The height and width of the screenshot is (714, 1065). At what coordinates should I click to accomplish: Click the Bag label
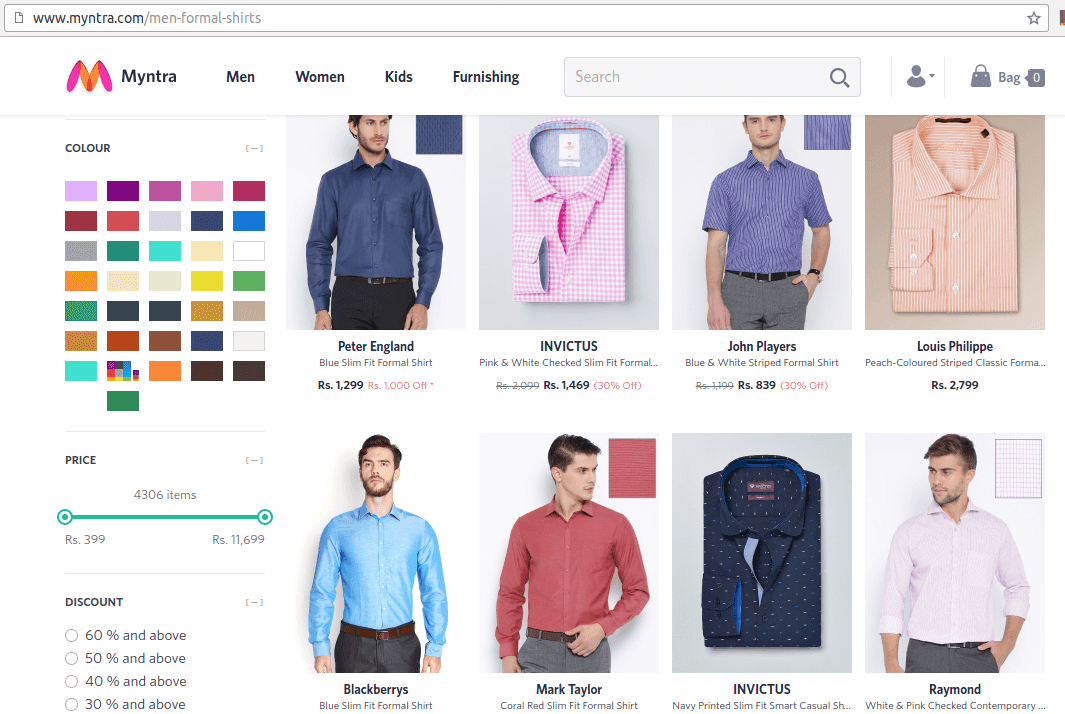point(1009,77)
